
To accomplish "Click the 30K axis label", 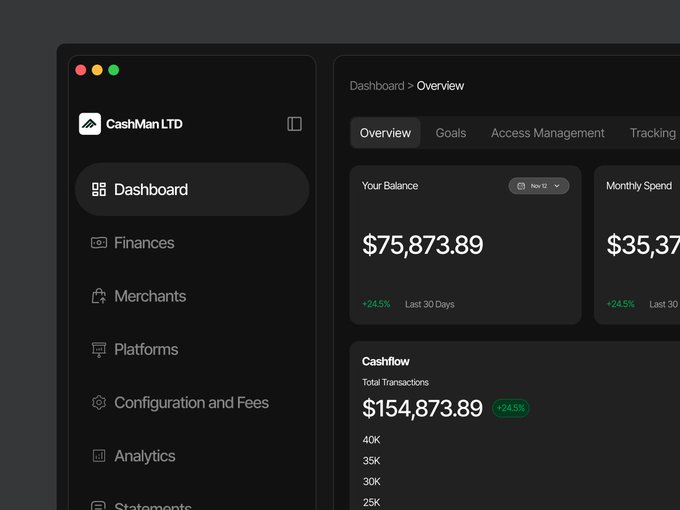I will pos(371,481).
